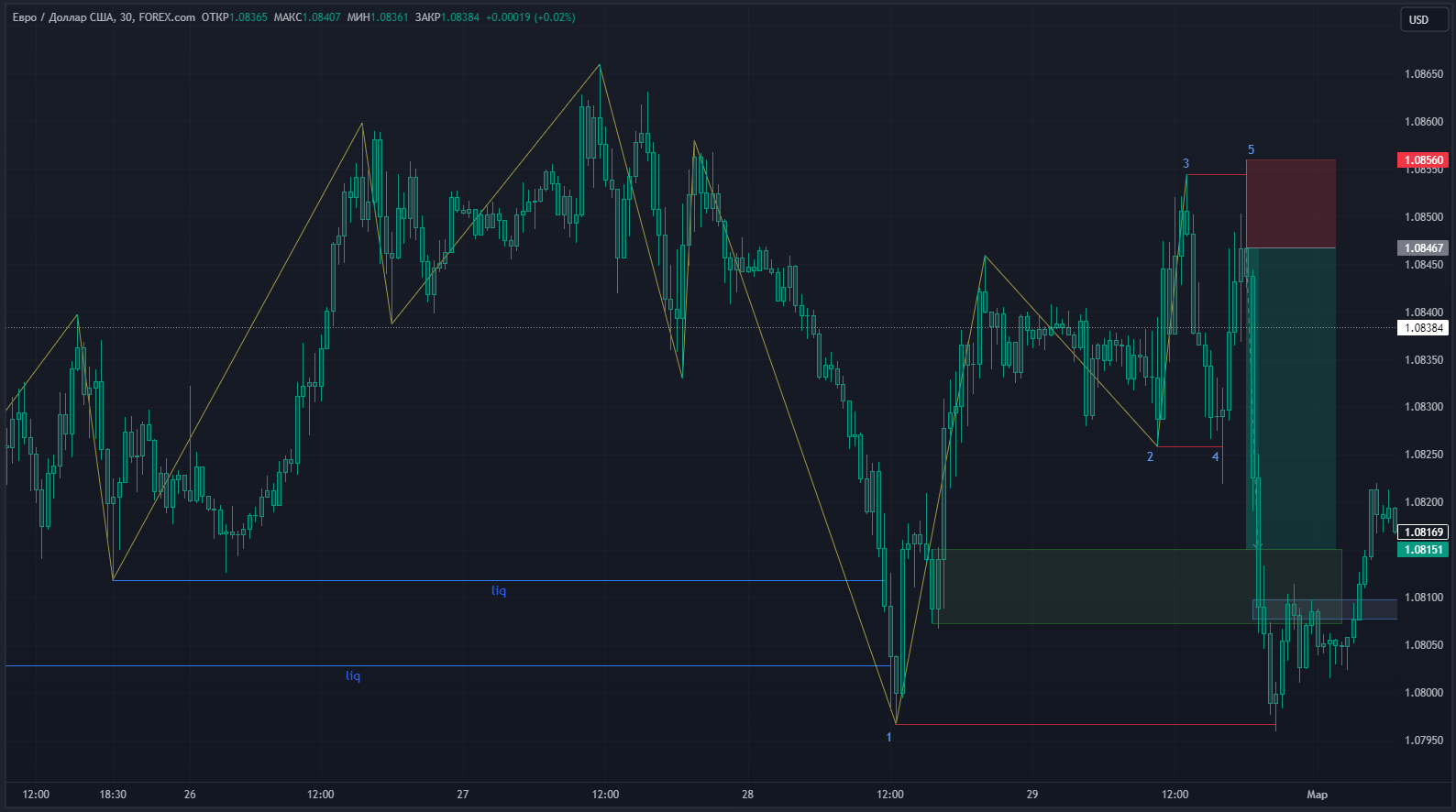Click the МАКС 1.08407 high value
1456x812 pixels.
(307, 17)
